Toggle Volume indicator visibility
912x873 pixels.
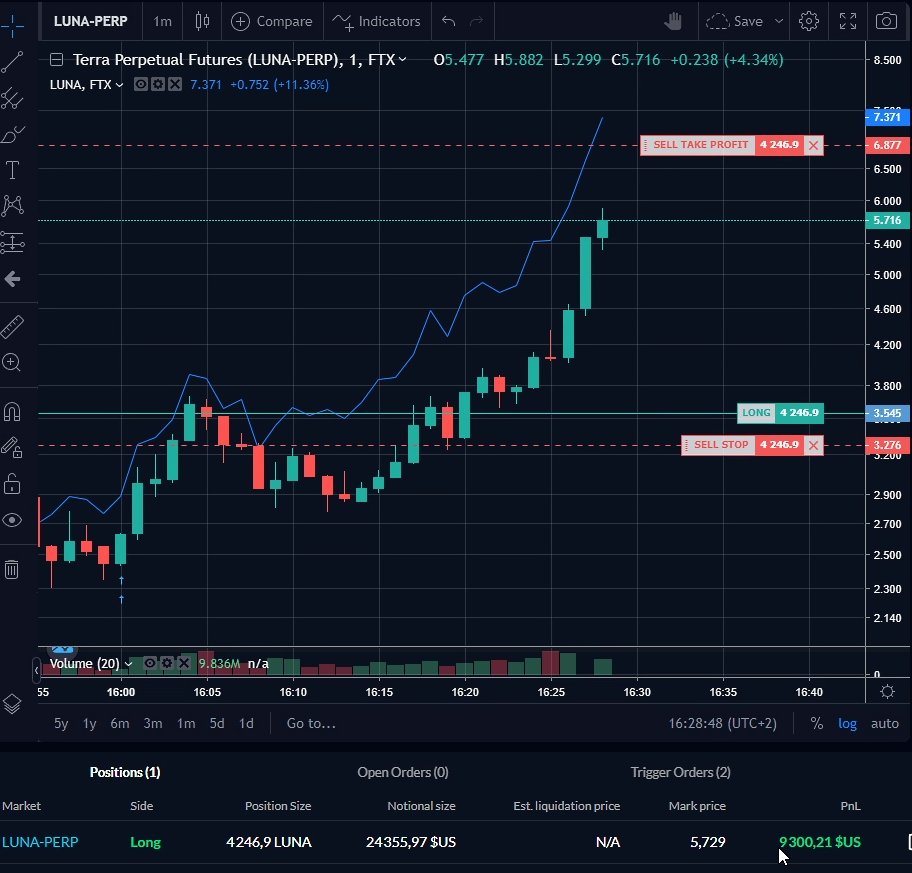click(x=149, y=663)
